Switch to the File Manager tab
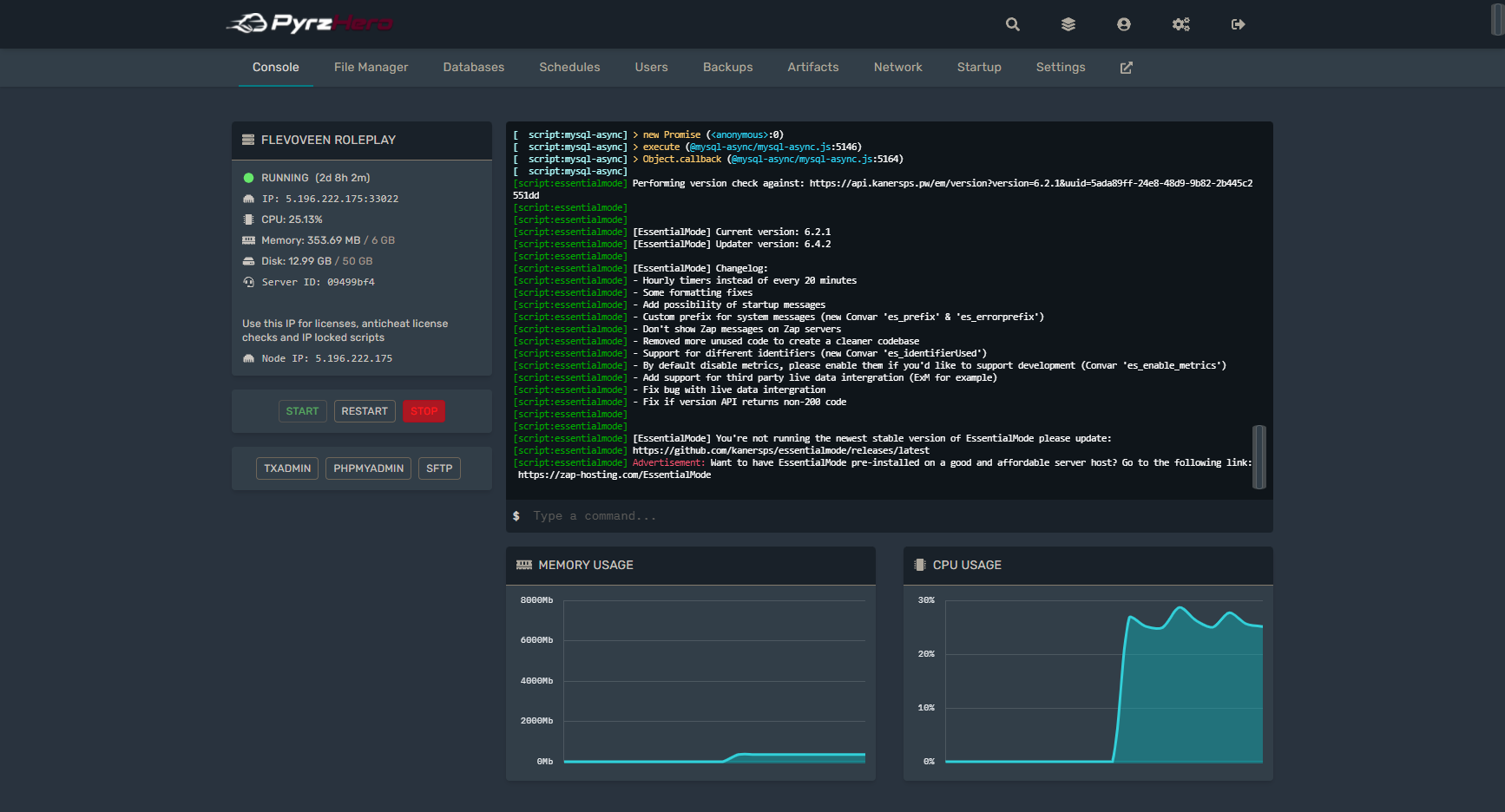This screenshot has width=1505, height=812. point(371,68)
